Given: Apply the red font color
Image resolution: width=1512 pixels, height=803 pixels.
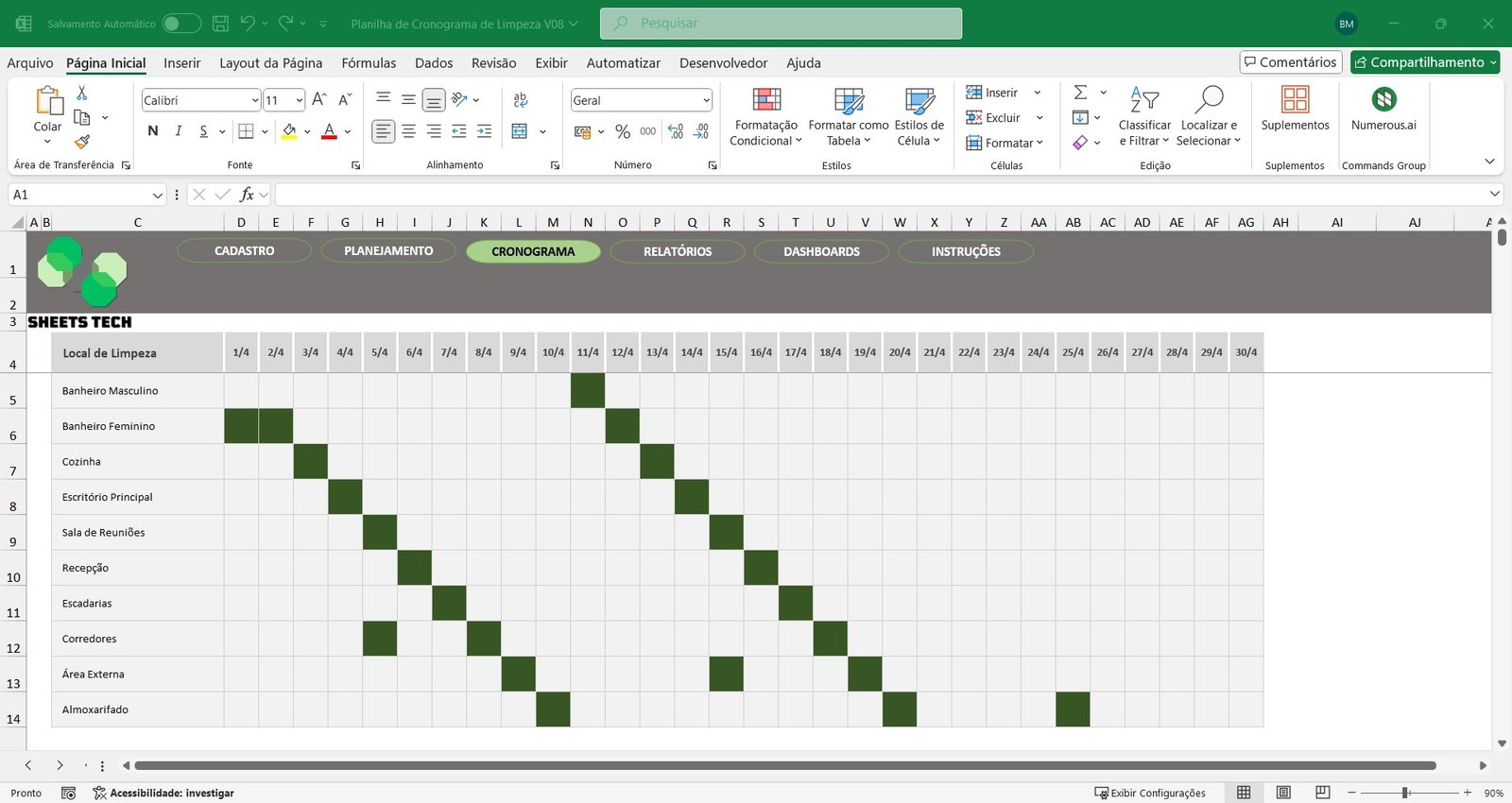Looking at the screenshot, I should (x=329, y=131).
